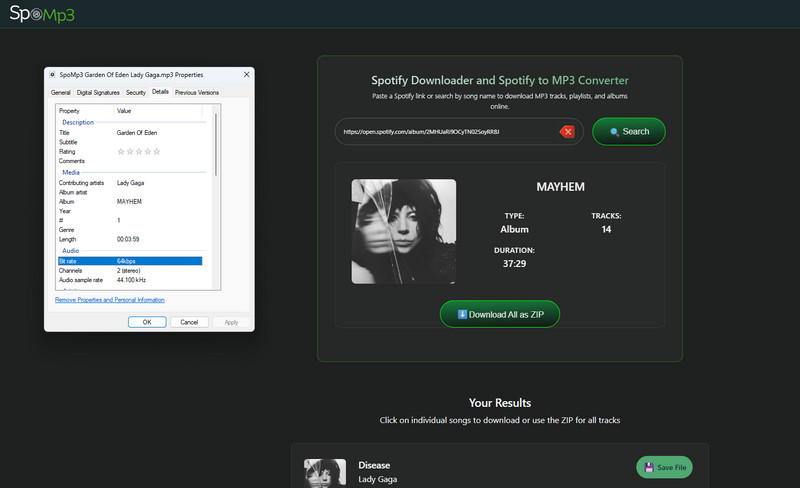Select the Disease song title
The image size is (800, 488).
(374, 465)
